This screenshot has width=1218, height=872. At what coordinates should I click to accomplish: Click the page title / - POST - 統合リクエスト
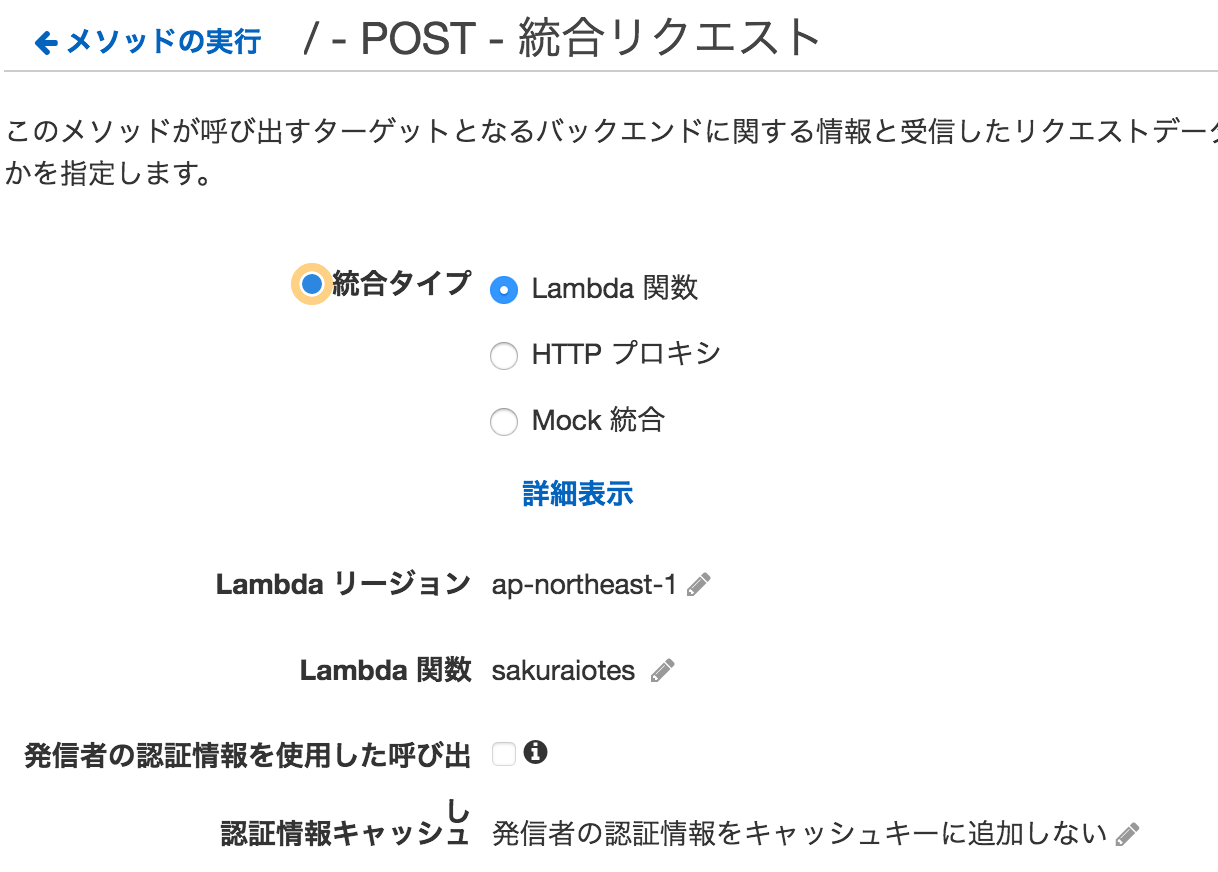click(x=561, y=40)
